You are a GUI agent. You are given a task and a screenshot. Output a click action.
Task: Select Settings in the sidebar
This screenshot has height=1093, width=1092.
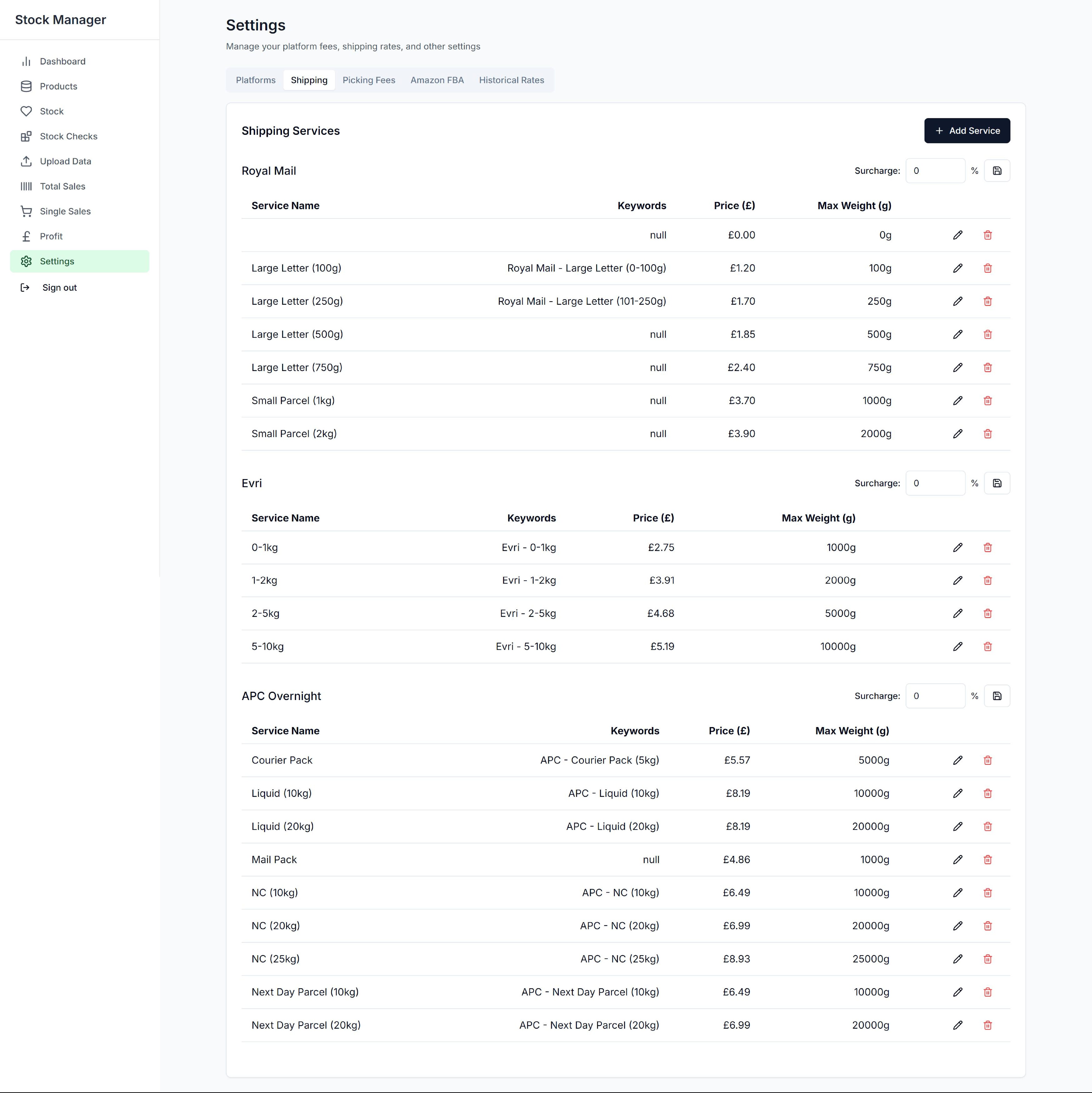tap(80, 261)
